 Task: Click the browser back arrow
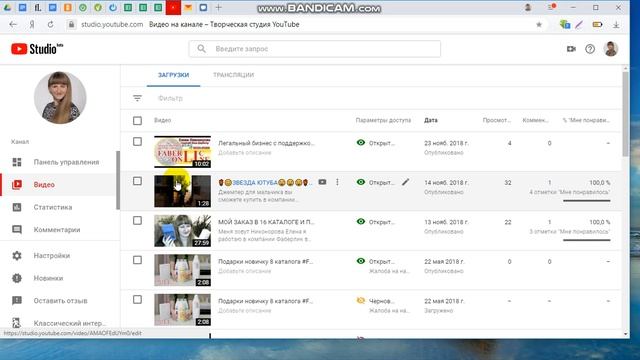[x=13, y=24]
